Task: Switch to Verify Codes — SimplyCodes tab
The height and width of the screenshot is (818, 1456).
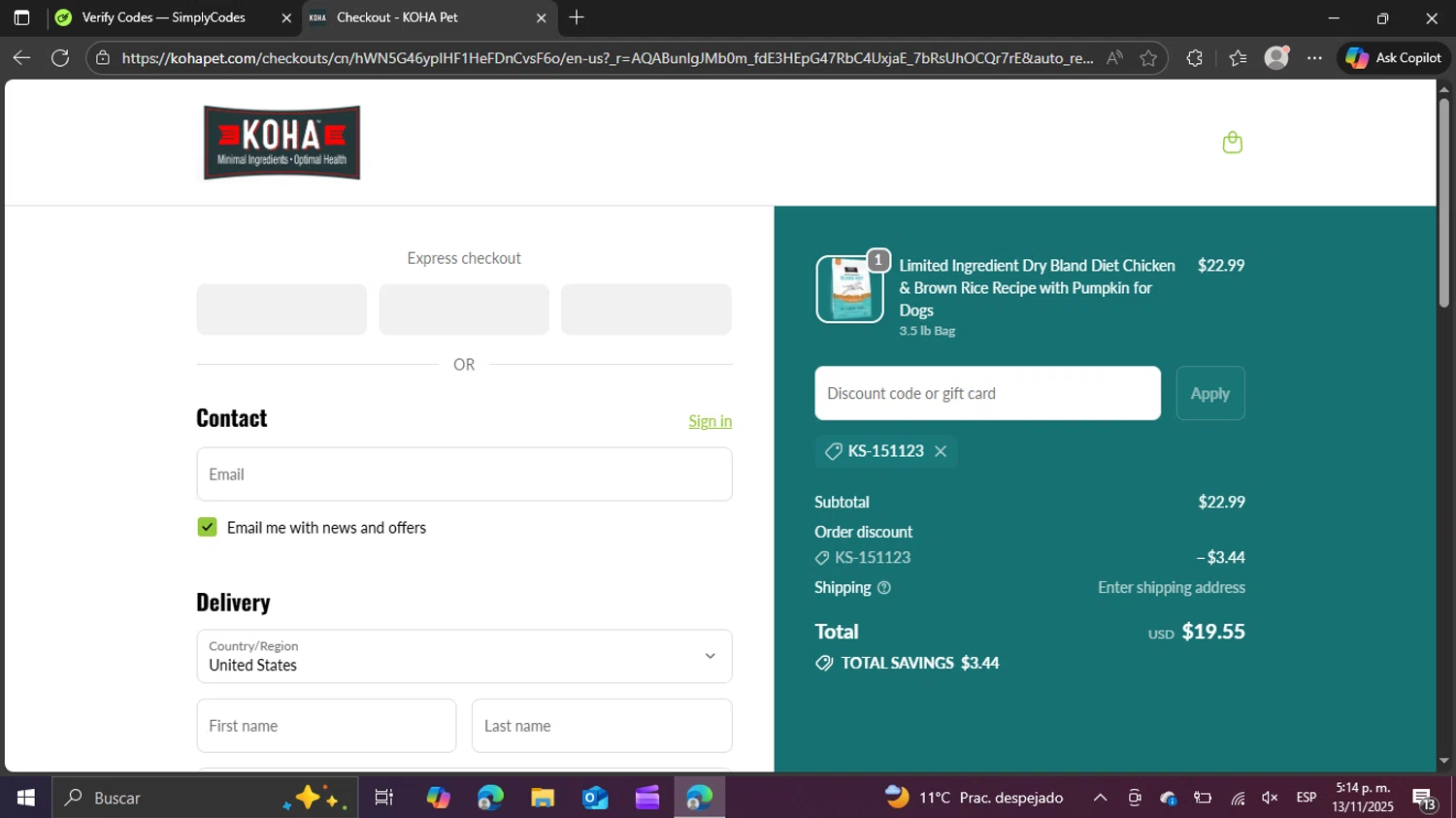Action: pos(163,17)
